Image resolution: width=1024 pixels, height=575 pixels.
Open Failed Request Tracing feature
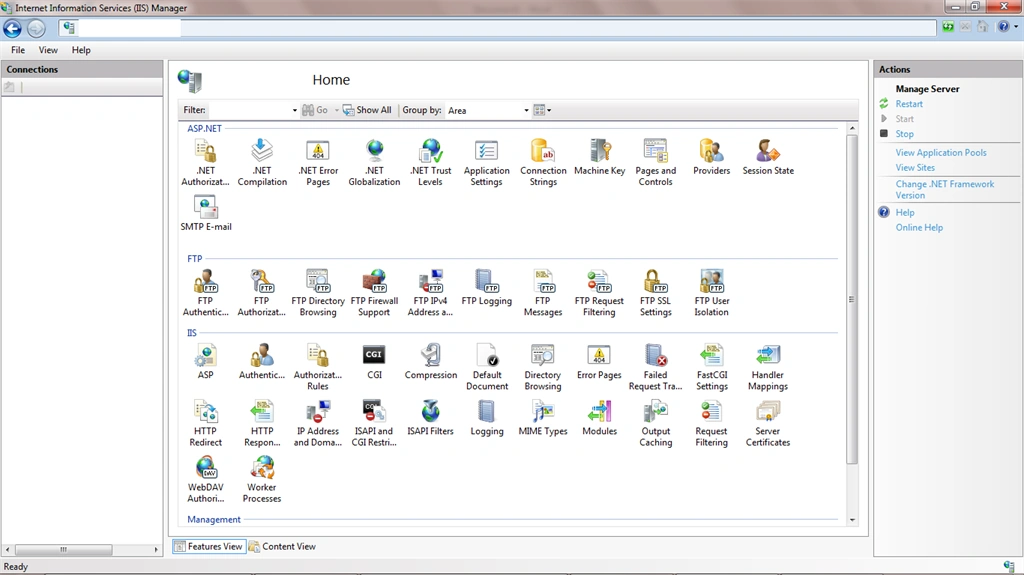click(x=656, y=367)
